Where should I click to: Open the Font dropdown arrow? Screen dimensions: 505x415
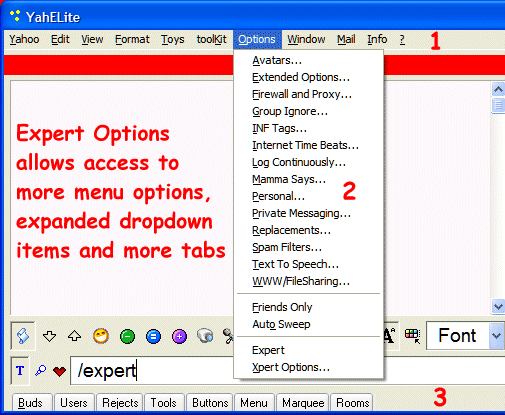(x=497, y=336)
